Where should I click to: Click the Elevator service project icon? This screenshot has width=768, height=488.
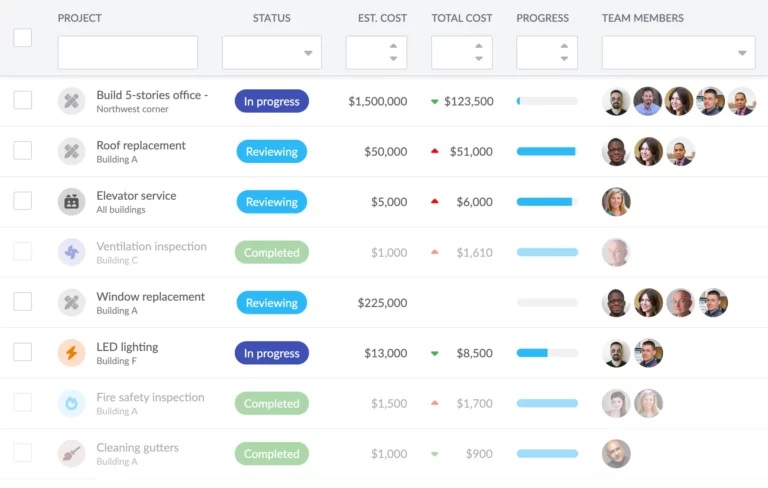71,202
